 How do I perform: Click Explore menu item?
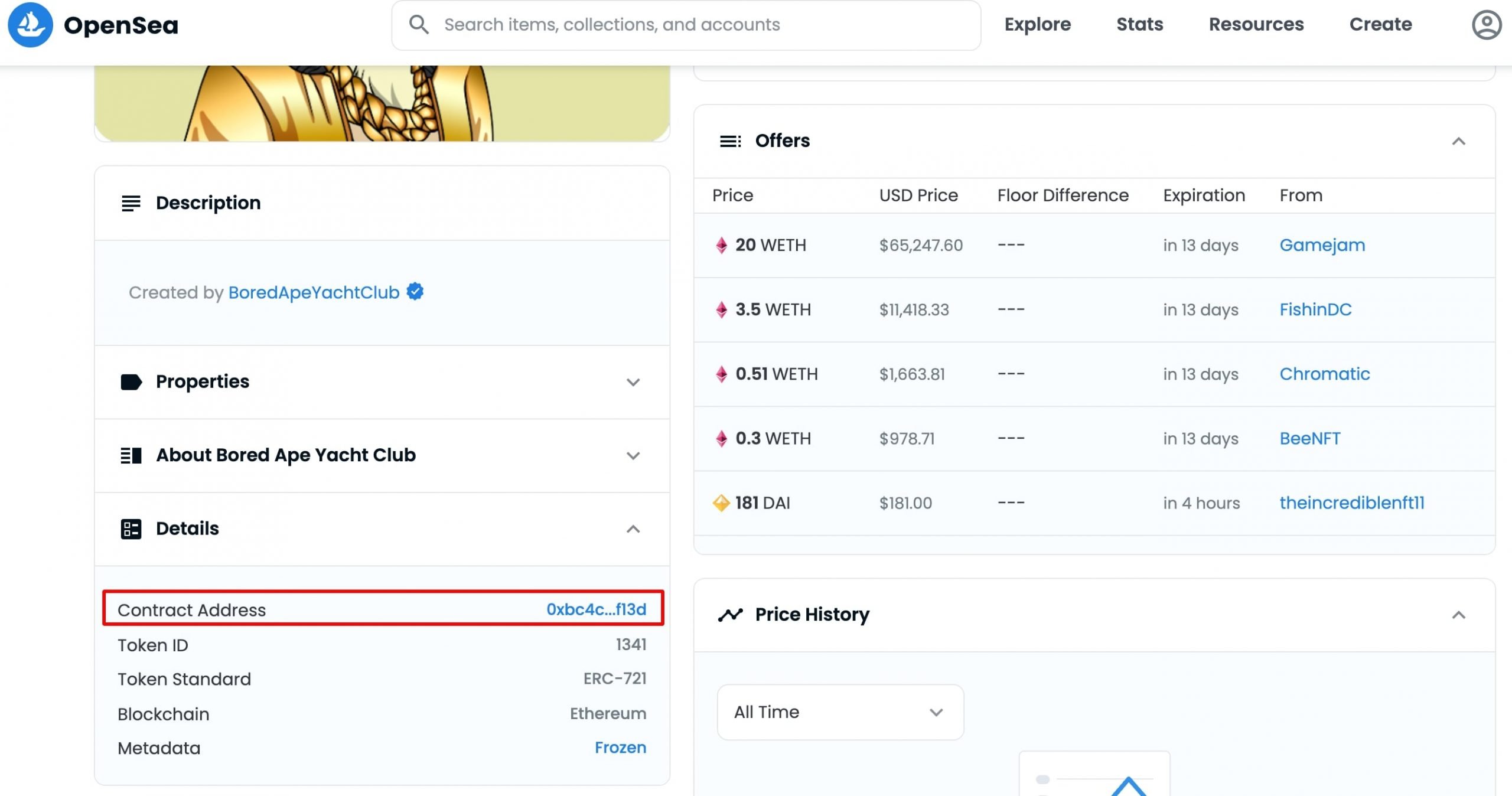(x=1039, y=25)
